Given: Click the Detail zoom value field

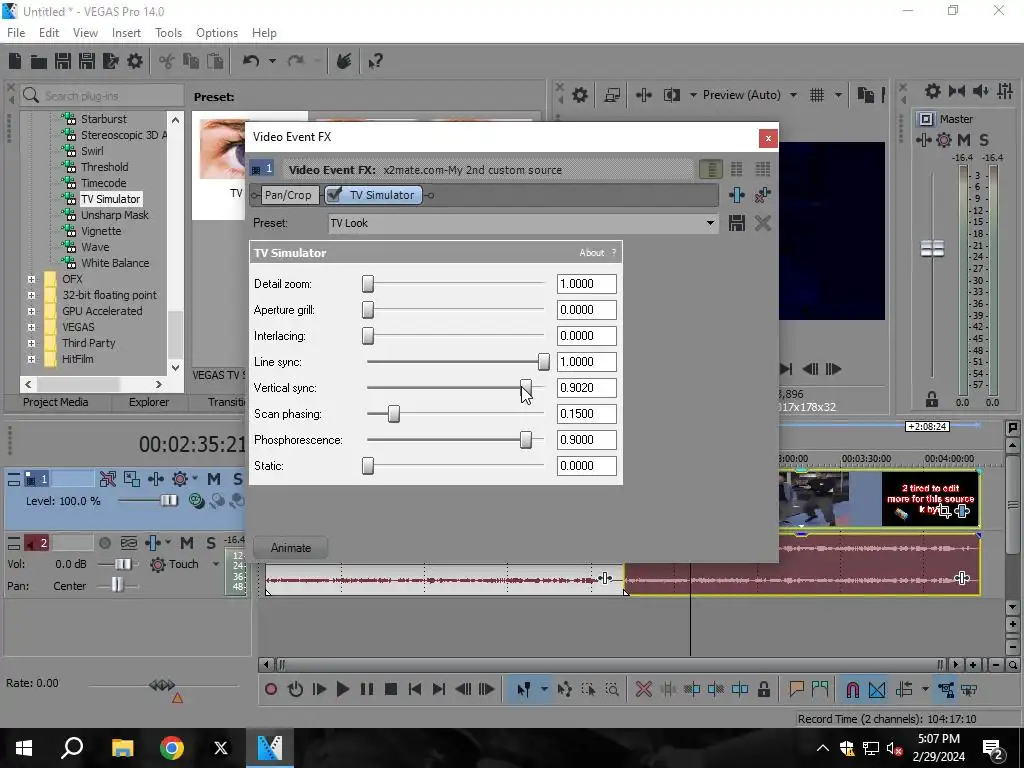Looking at the screenshot, I should point(586,284).
